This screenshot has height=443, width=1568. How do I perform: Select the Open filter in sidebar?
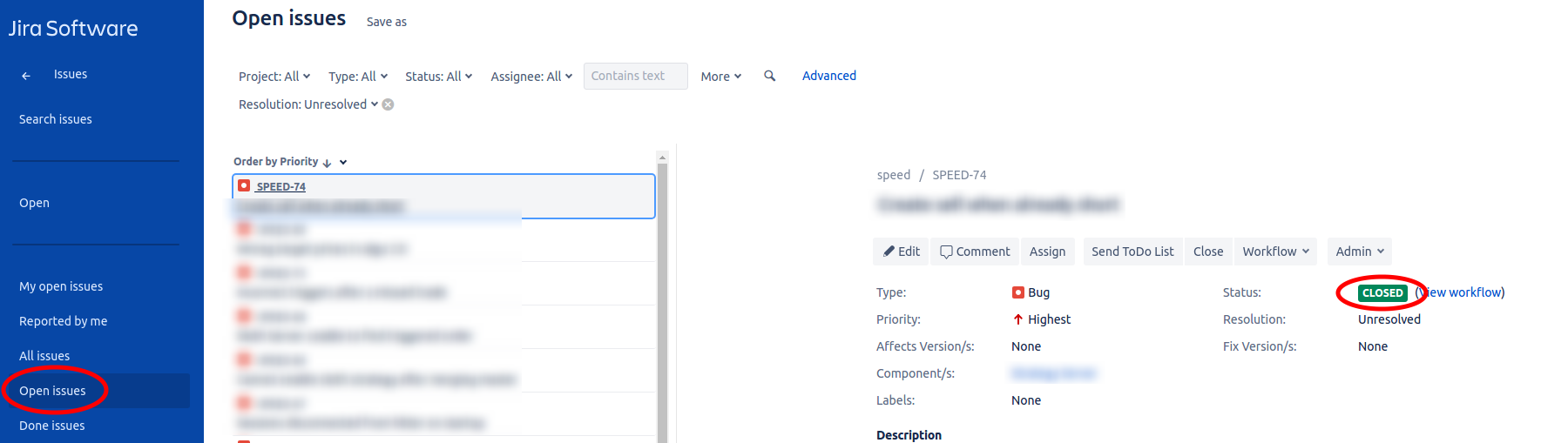click(x=35, y=203)
